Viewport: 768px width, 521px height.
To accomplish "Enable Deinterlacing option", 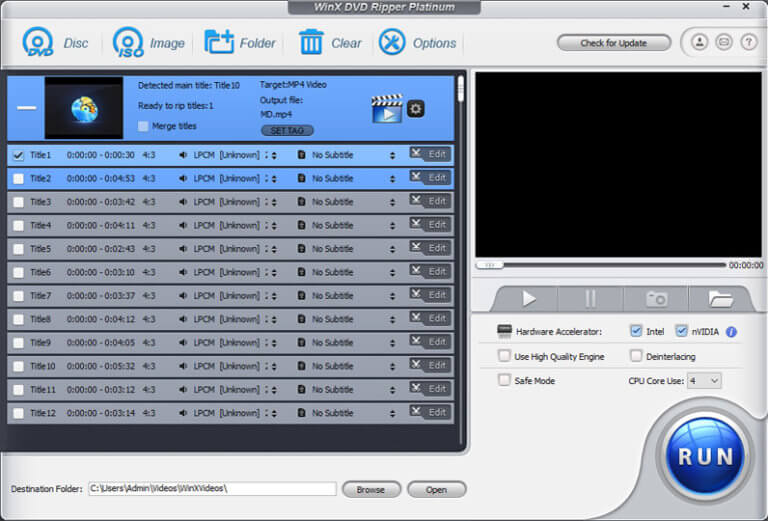I will (x=636, y=356).
